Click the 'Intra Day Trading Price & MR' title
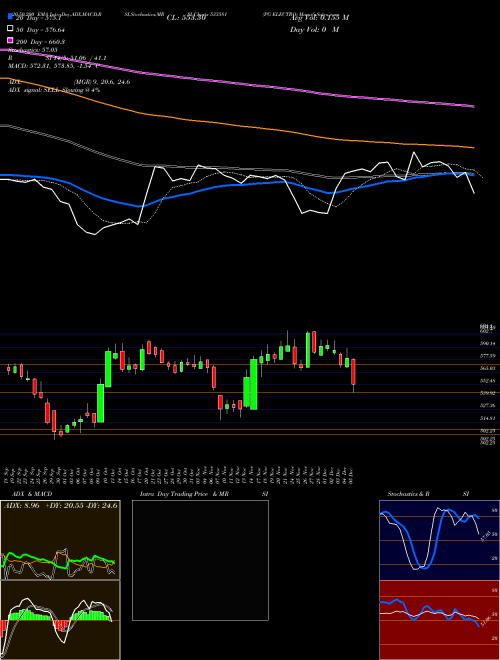This screenshot has height=660, width=500. tap(184, 494)
